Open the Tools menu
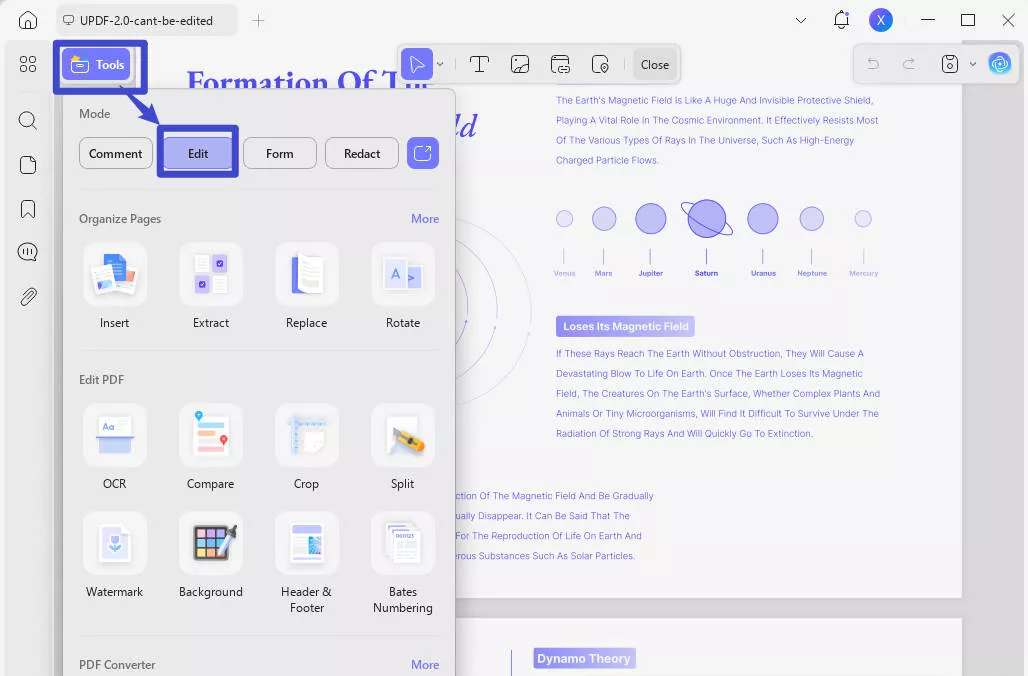 click(98, 64)
